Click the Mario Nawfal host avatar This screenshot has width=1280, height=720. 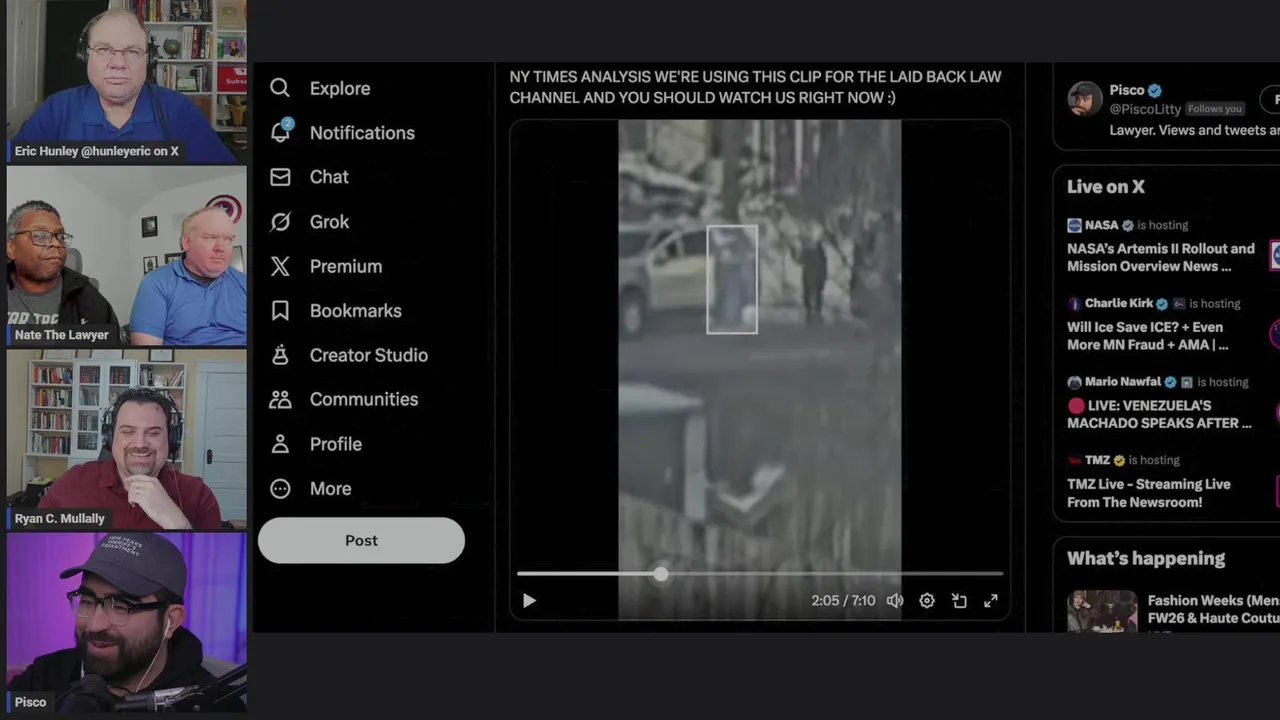click(x=1074, y=382)
